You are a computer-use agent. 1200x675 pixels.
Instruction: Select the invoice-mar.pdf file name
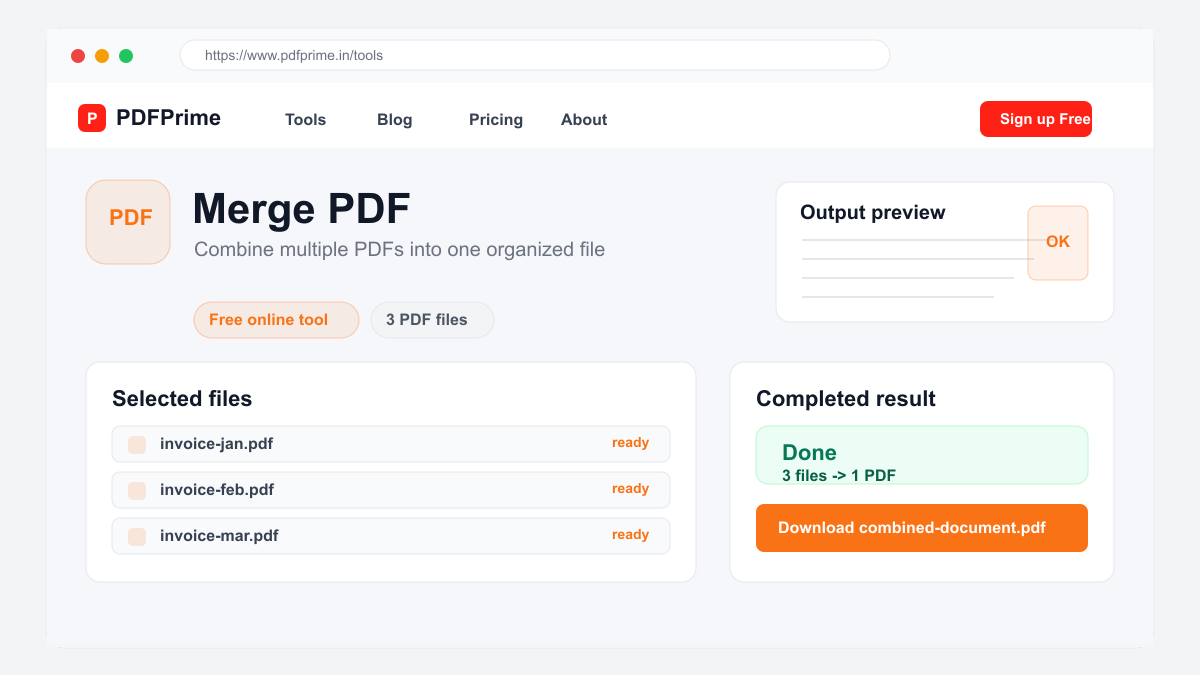[219, 536]
